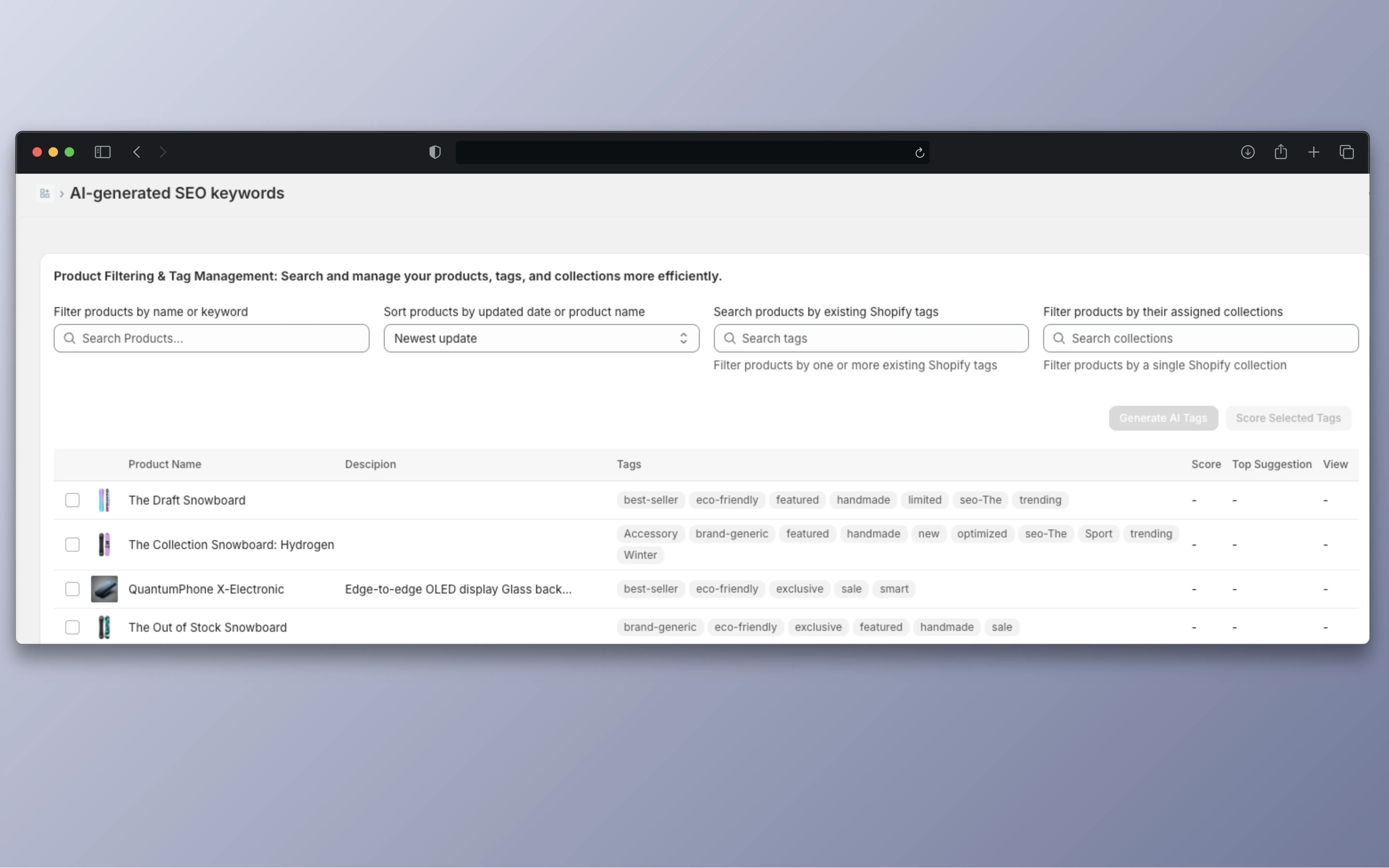Click the trending tag on The Draft Snowboard

(x=1040, y=500)
